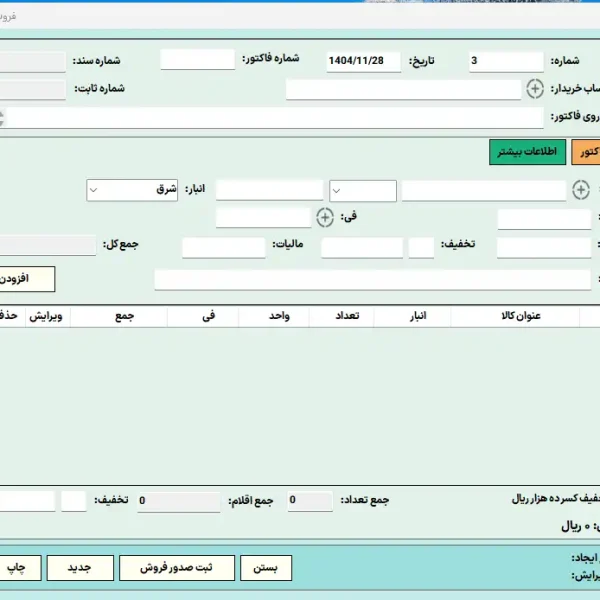Click the تعداد column header
This screenshot has width=600, height=600.
click(x=341, y=316)
